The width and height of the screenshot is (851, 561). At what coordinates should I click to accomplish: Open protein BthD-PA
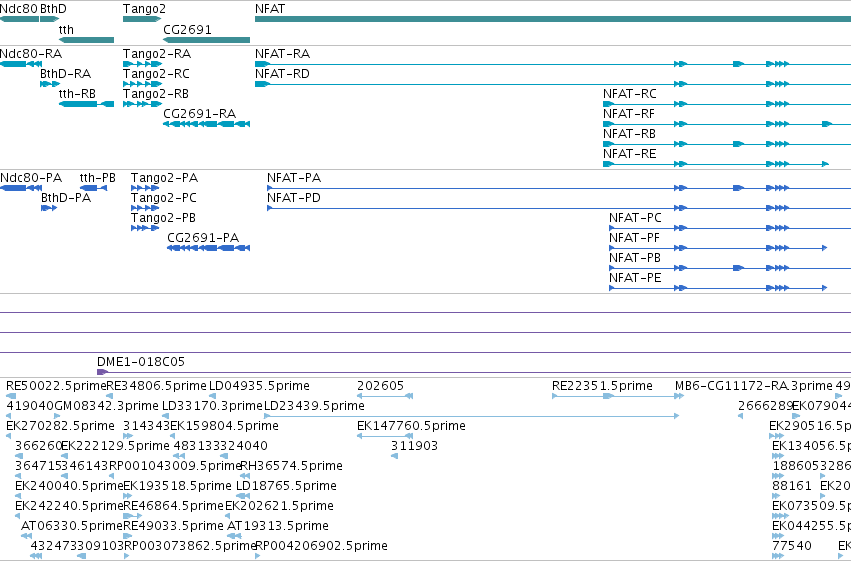[66, 199]
